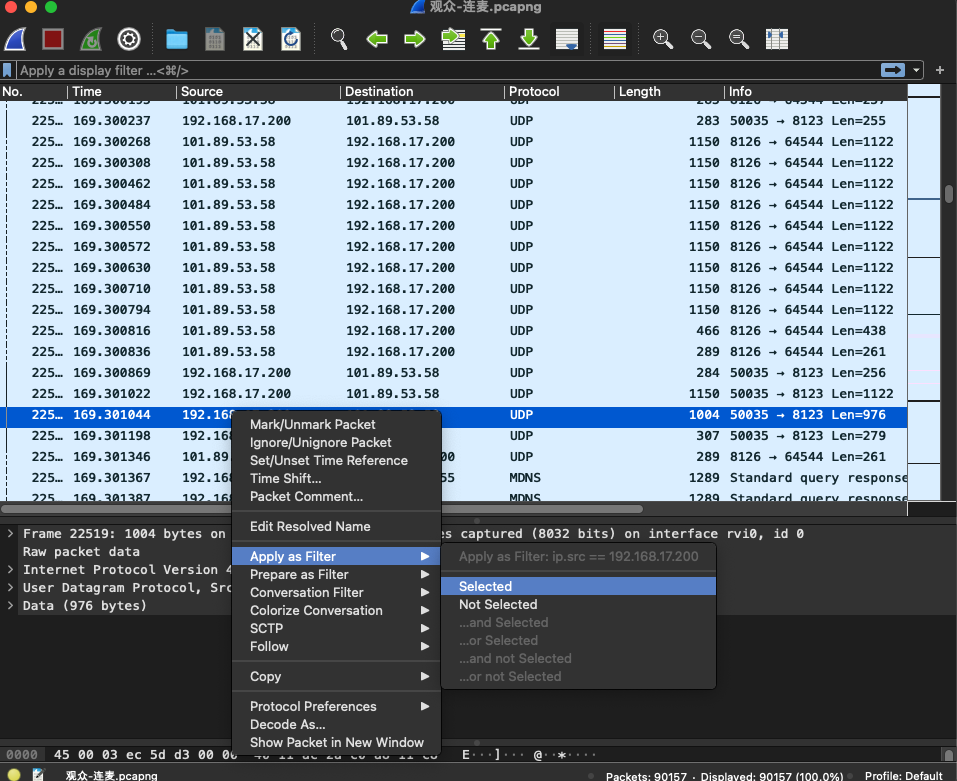Click the red stop capture icon
The width and height of the screenshot is (957, 781).
53,39
